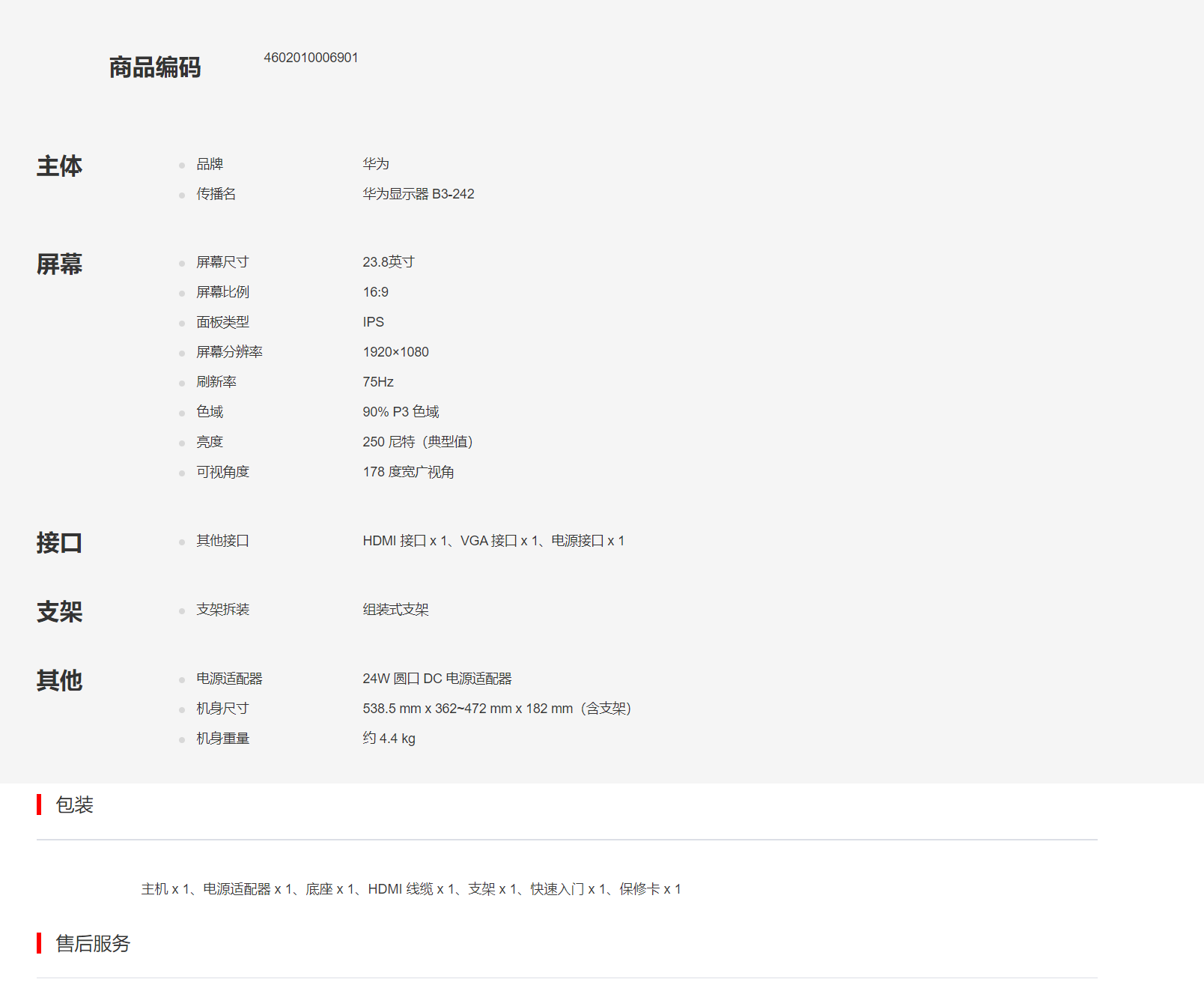The width and height of the screenshot is (1204, 997).
Task: Click the 16:9 aspect ratio value
Action: 375,292
